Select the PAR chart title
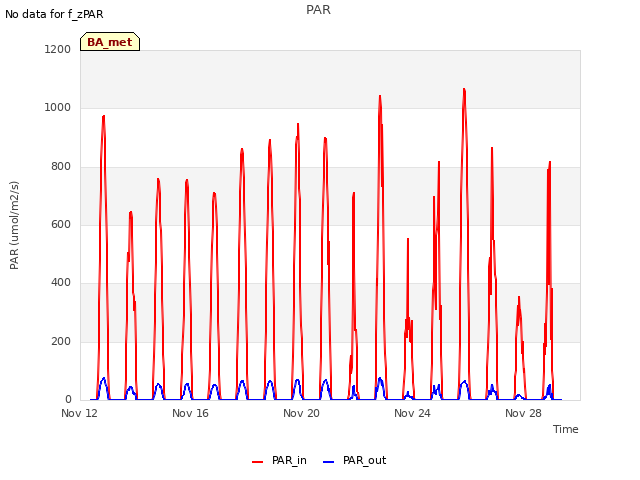 click(318, 9)
